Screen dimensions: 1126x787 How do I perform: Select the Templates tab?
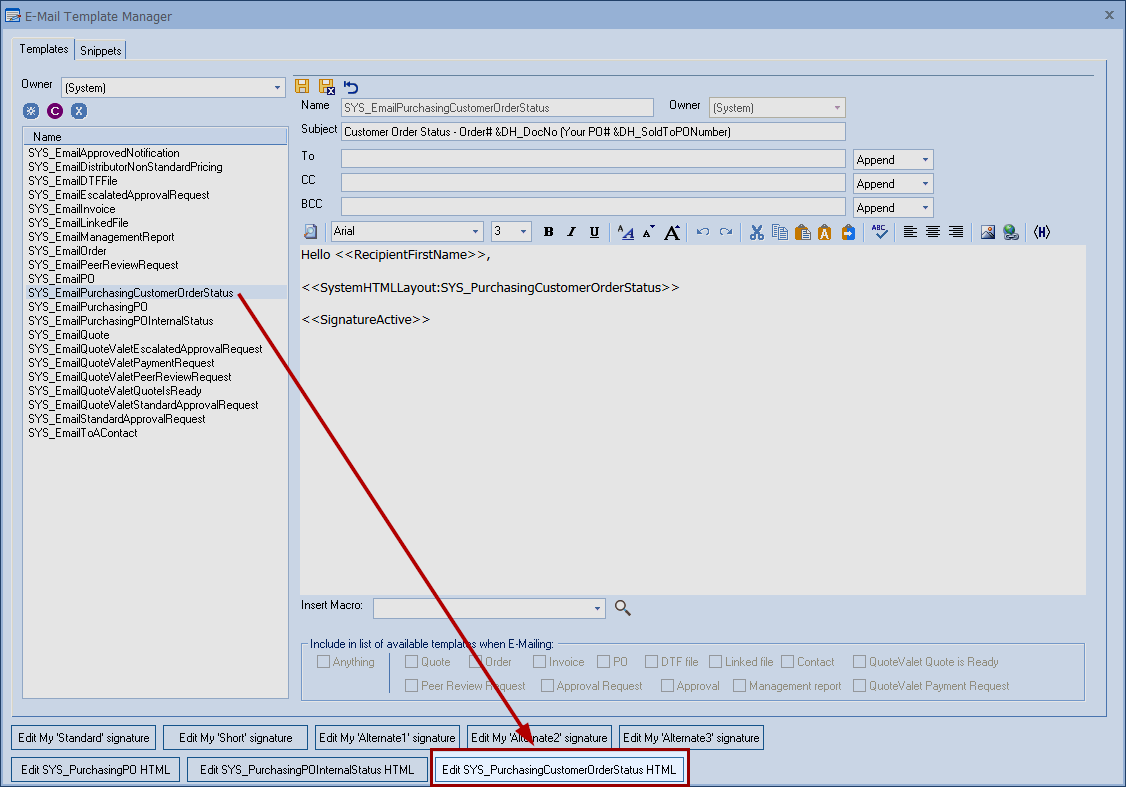click(44, 49)
